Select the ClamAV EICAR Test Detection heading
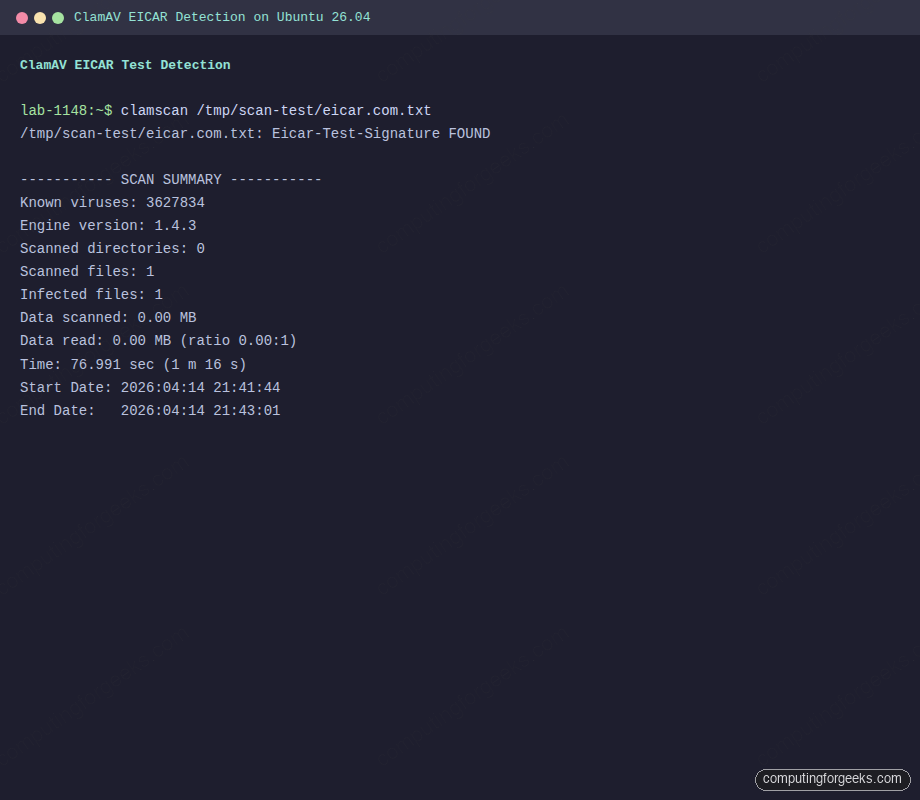 [125, 64]
